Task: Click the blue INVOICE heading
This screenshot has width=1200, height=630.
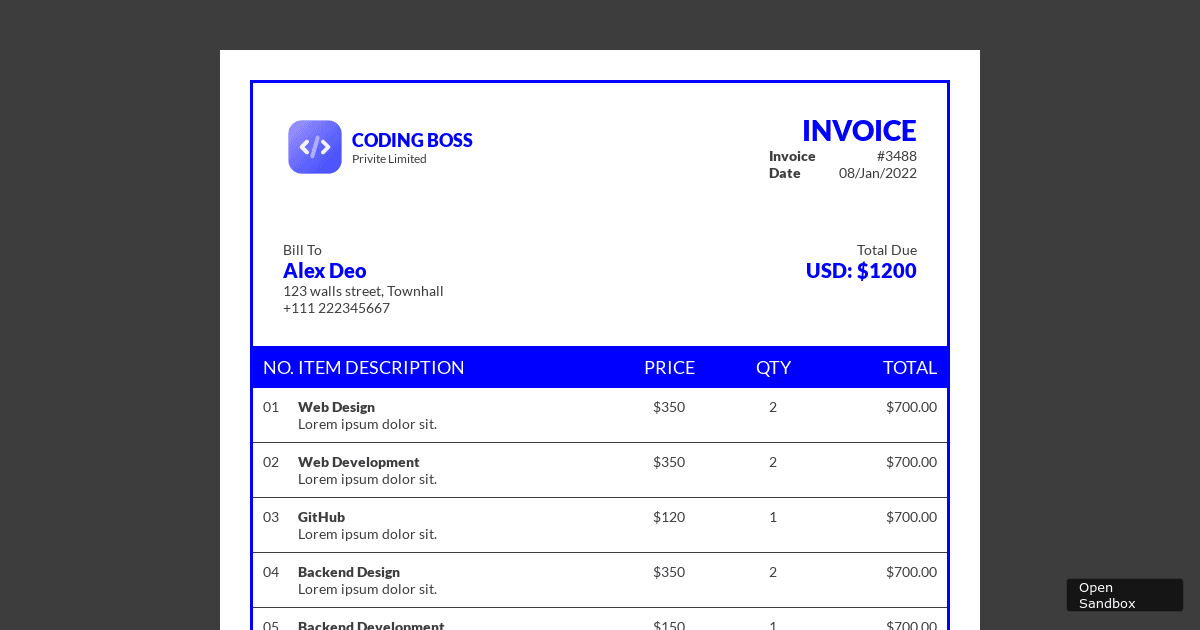Action: point(859,130)
